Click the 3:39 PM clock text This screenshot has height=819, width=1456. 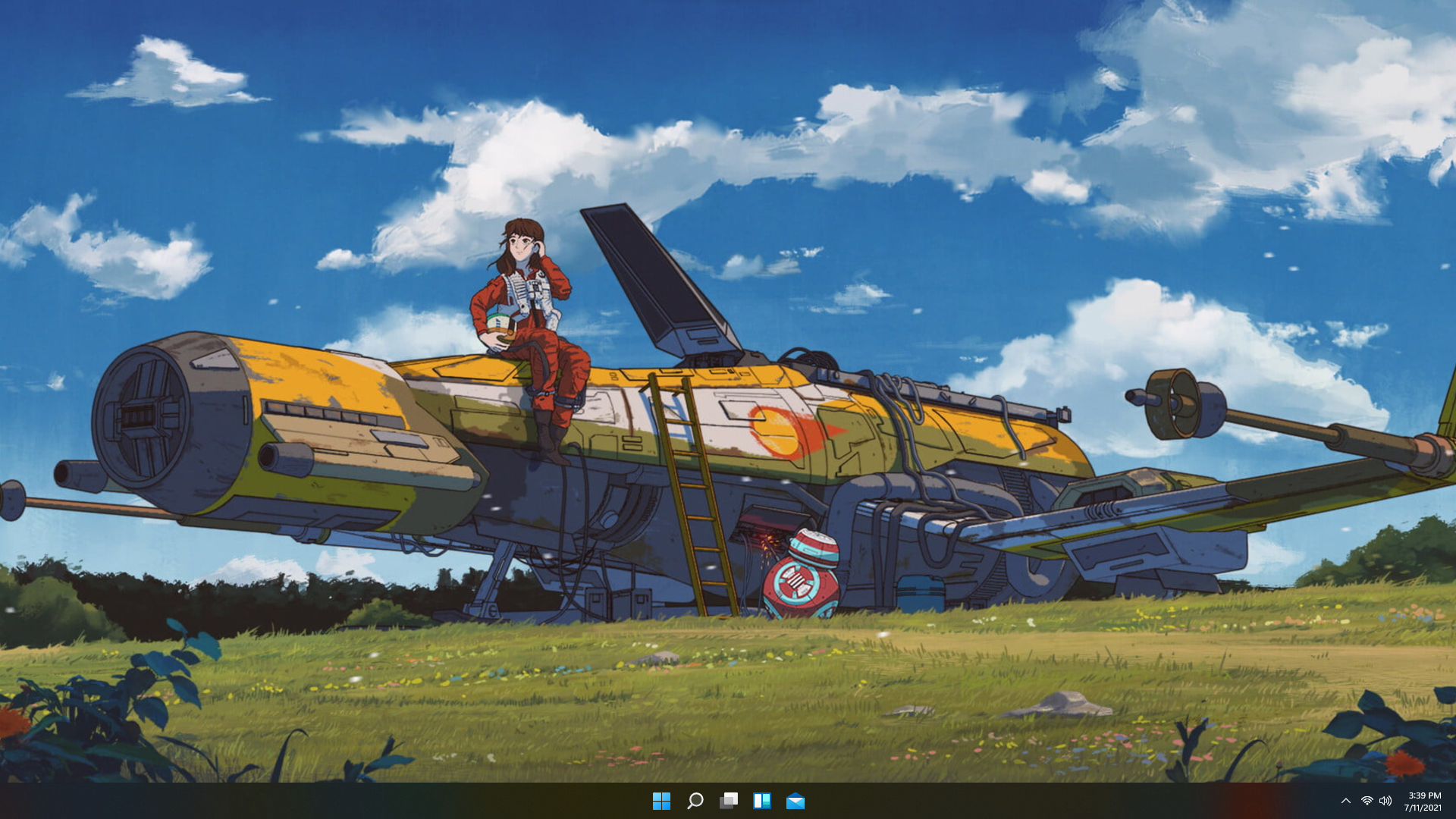coord(1424,795)
